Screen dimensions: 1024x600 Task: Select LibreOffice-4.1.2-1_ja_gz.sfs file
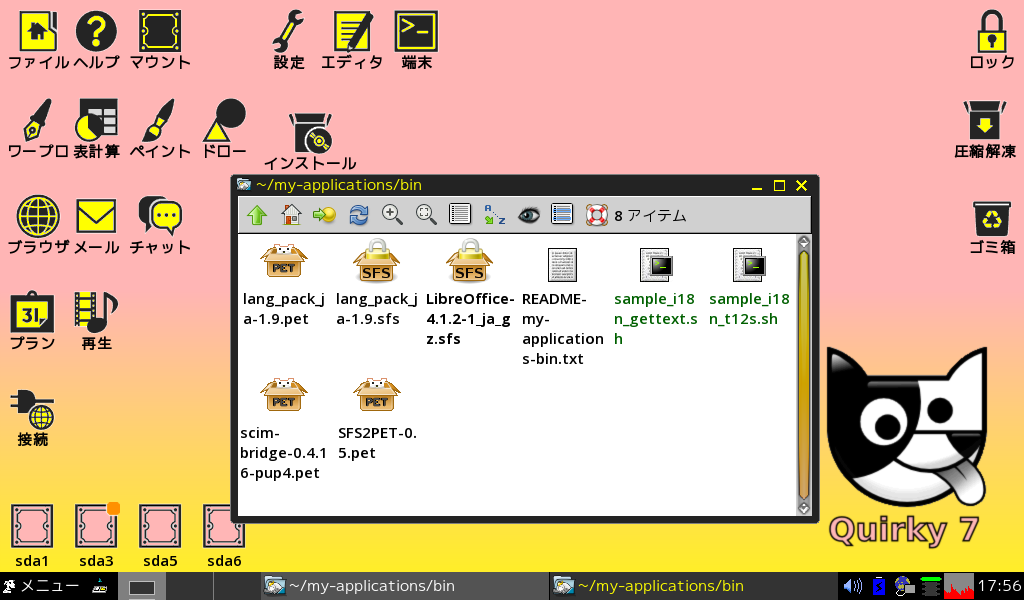470,292
